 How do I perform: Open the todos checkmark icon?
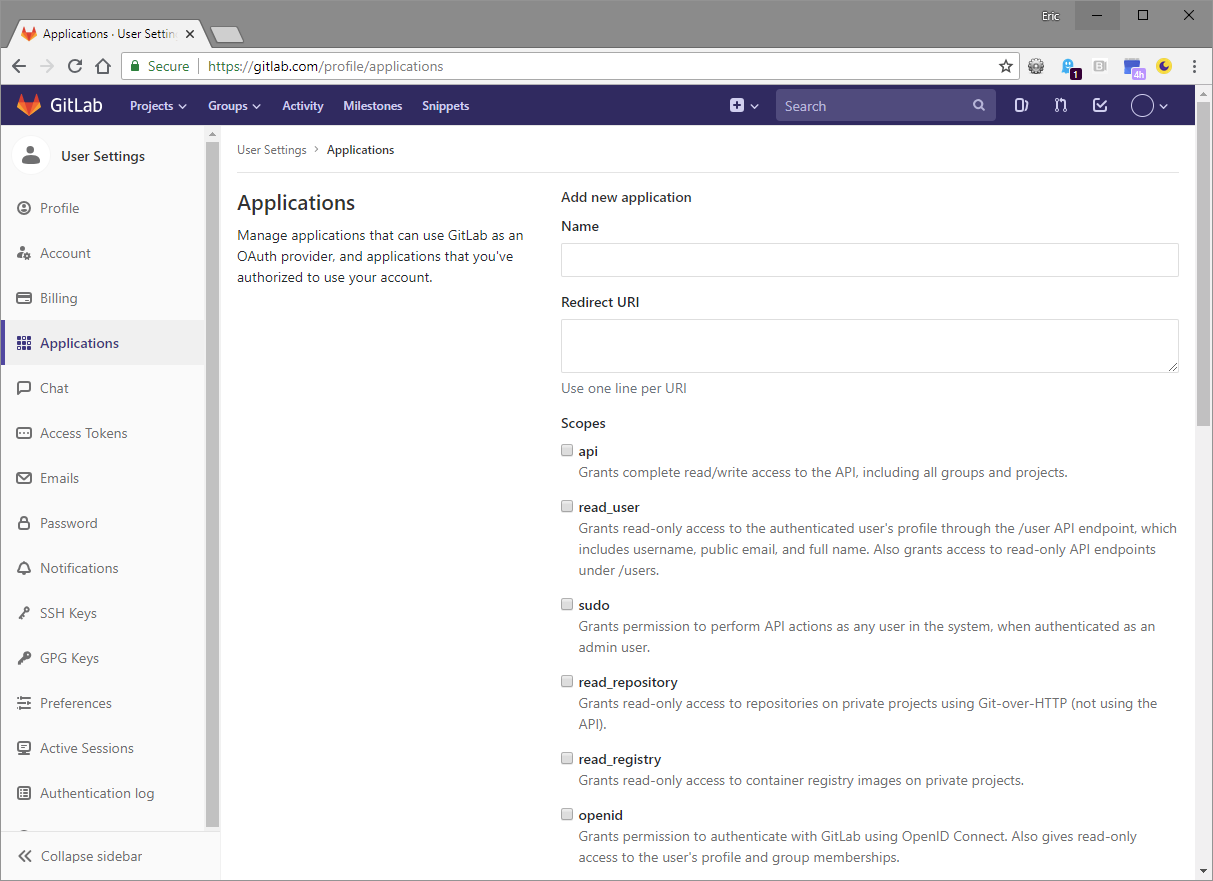1100,105
